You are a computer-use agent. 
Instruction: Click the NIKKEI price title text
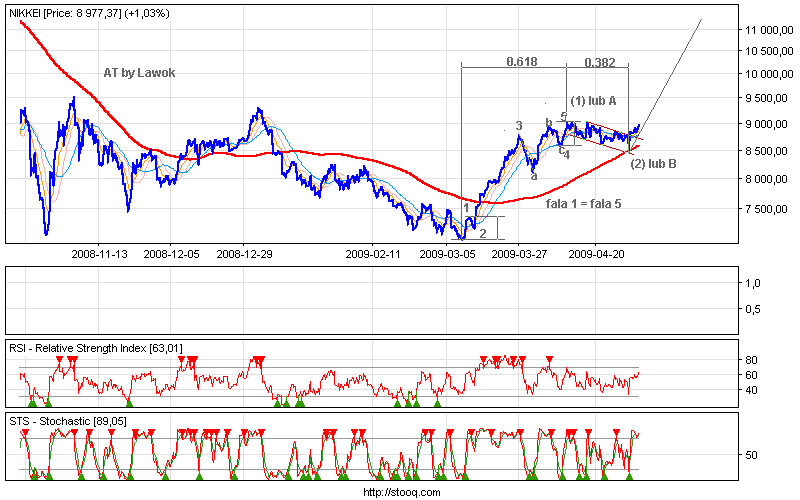(90, 14)
